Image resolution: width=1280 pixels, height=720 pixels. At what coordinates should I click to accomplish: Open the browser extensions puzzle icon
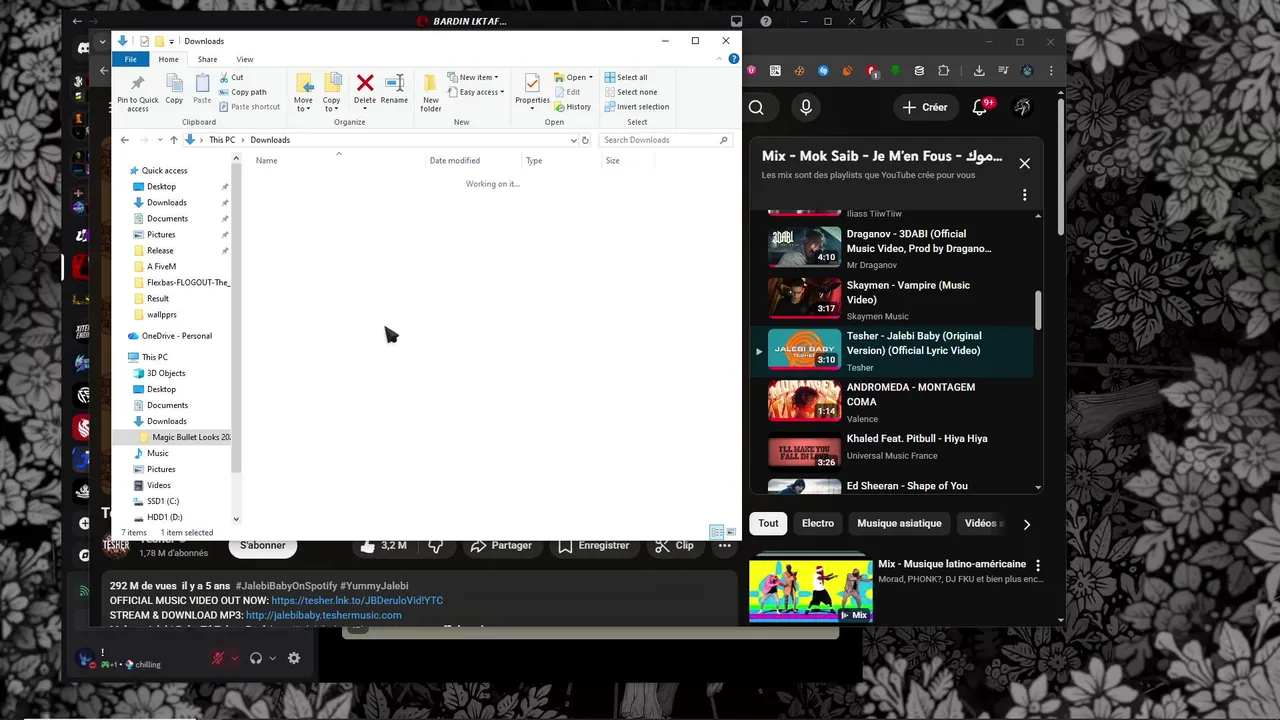(943, 71)
